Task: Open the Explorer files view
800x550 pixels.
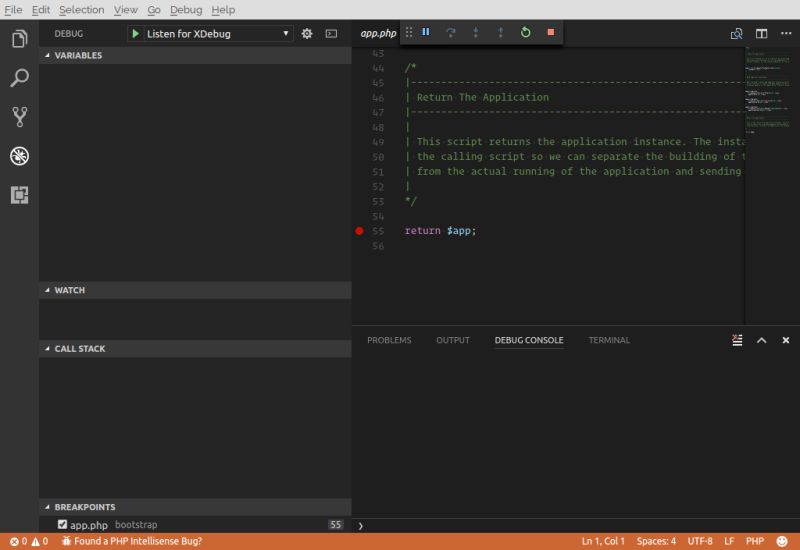Action: (19, 39)
